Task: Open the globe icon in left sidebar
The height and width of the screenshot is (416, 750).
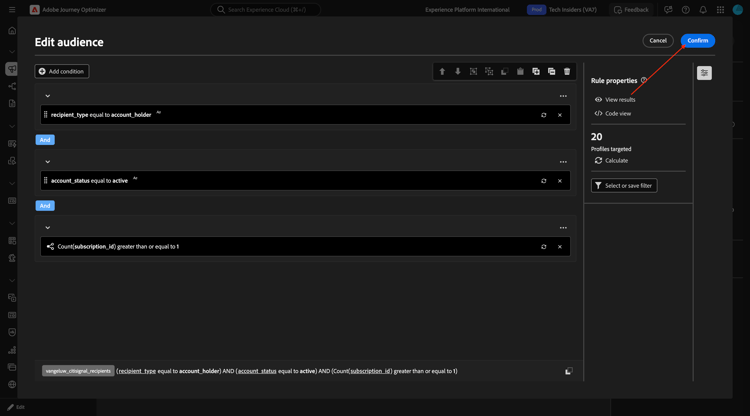Action: (x=12, y=384)
